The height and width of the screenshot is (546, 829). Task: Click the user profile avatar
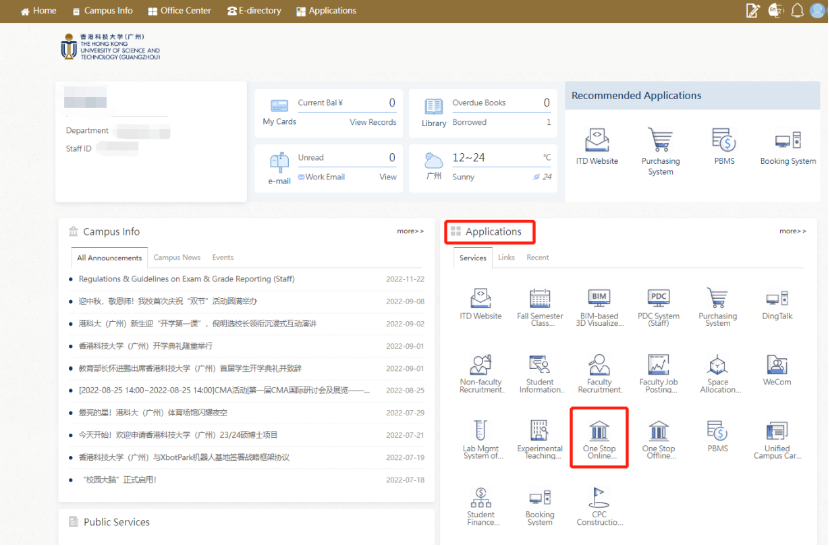coord(817,11)
